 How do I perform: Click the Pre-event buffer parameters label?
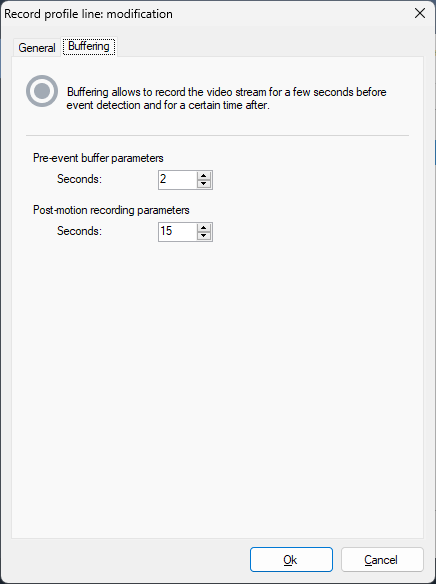point(98,158)
